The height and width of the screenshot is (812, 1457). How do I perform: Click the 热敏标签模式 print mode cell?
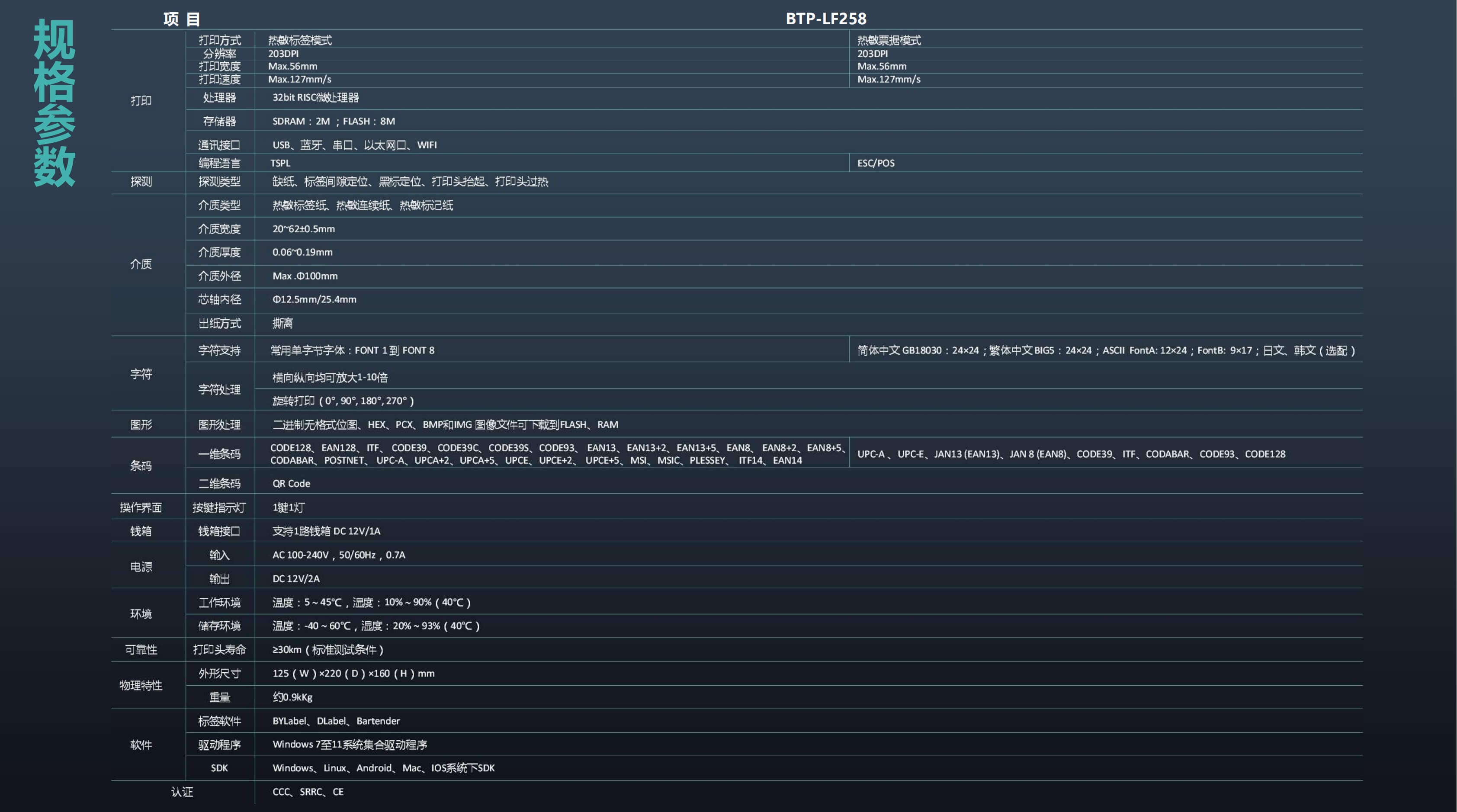tap(300, 40)
